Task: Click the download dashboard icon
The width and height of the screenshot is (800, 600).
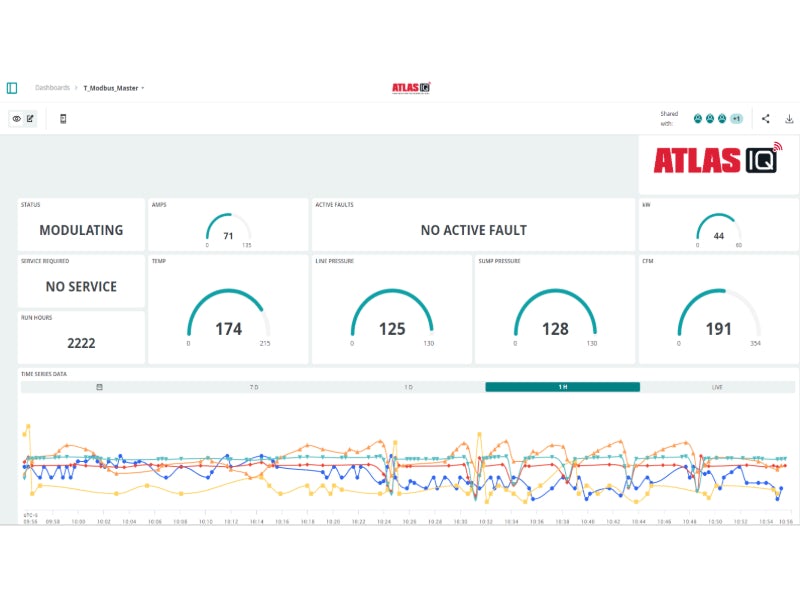Action: (x=789, y=119)
